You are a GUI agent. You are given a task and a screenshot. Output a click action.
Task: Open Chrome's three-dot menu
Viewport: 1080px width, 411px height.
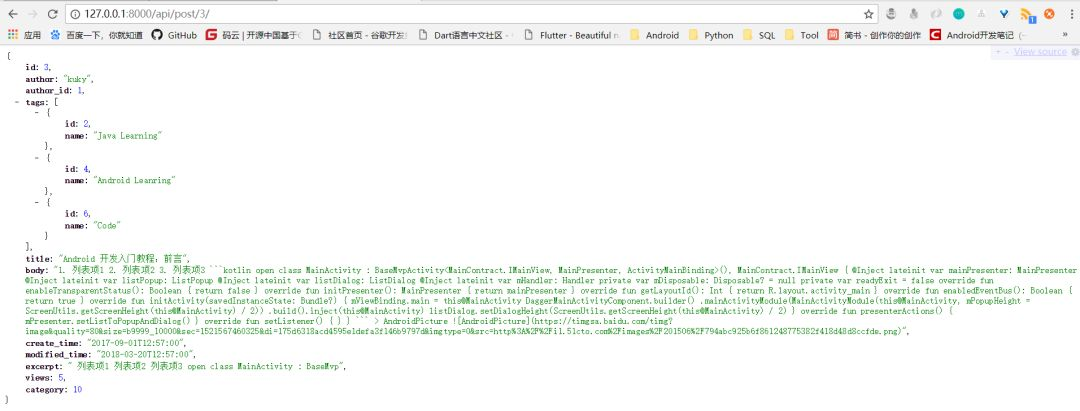point(1070,14)
